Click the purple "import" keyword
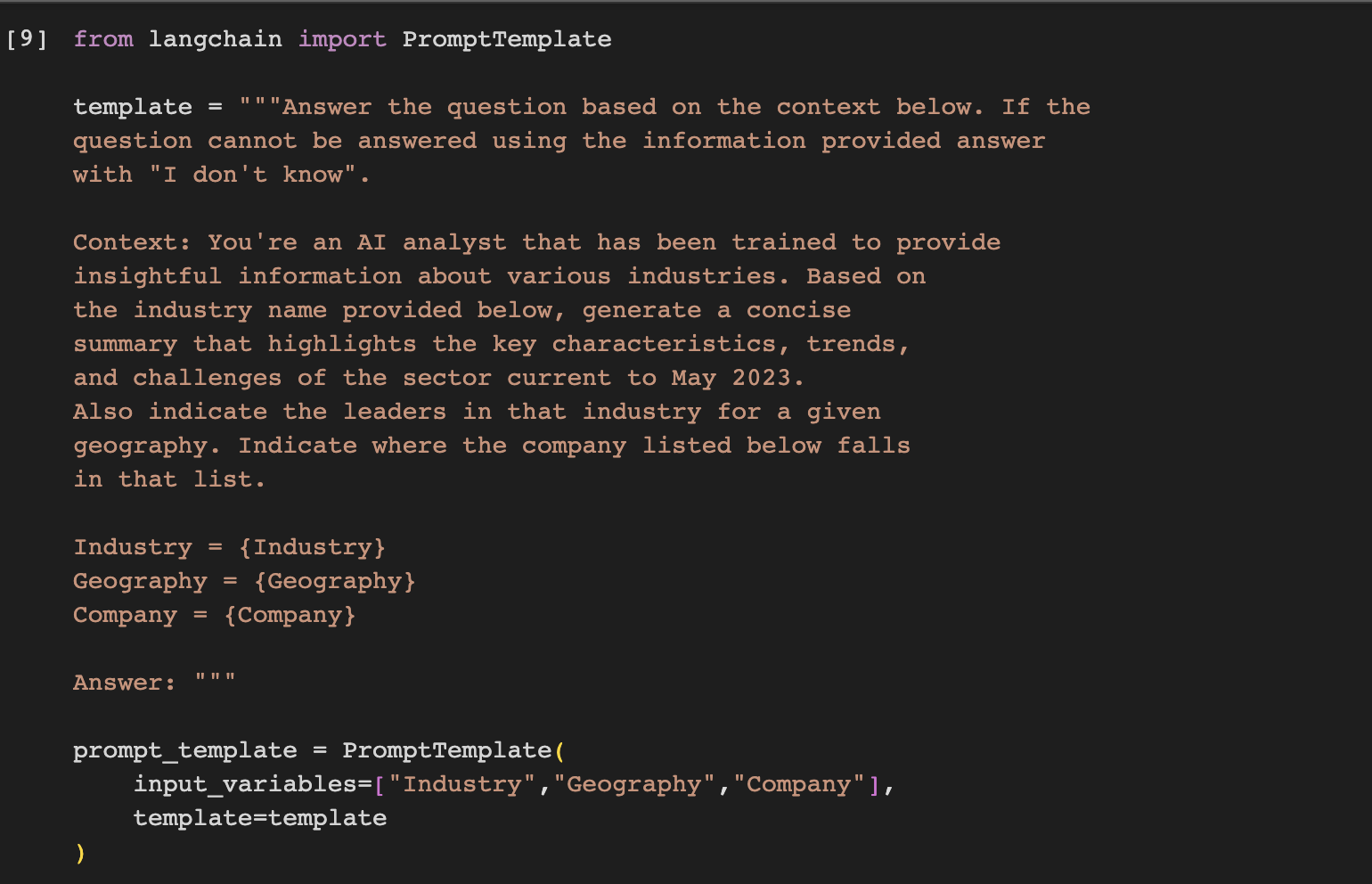The width and height of the screenshot is (1372, 884). coord(342,39)
